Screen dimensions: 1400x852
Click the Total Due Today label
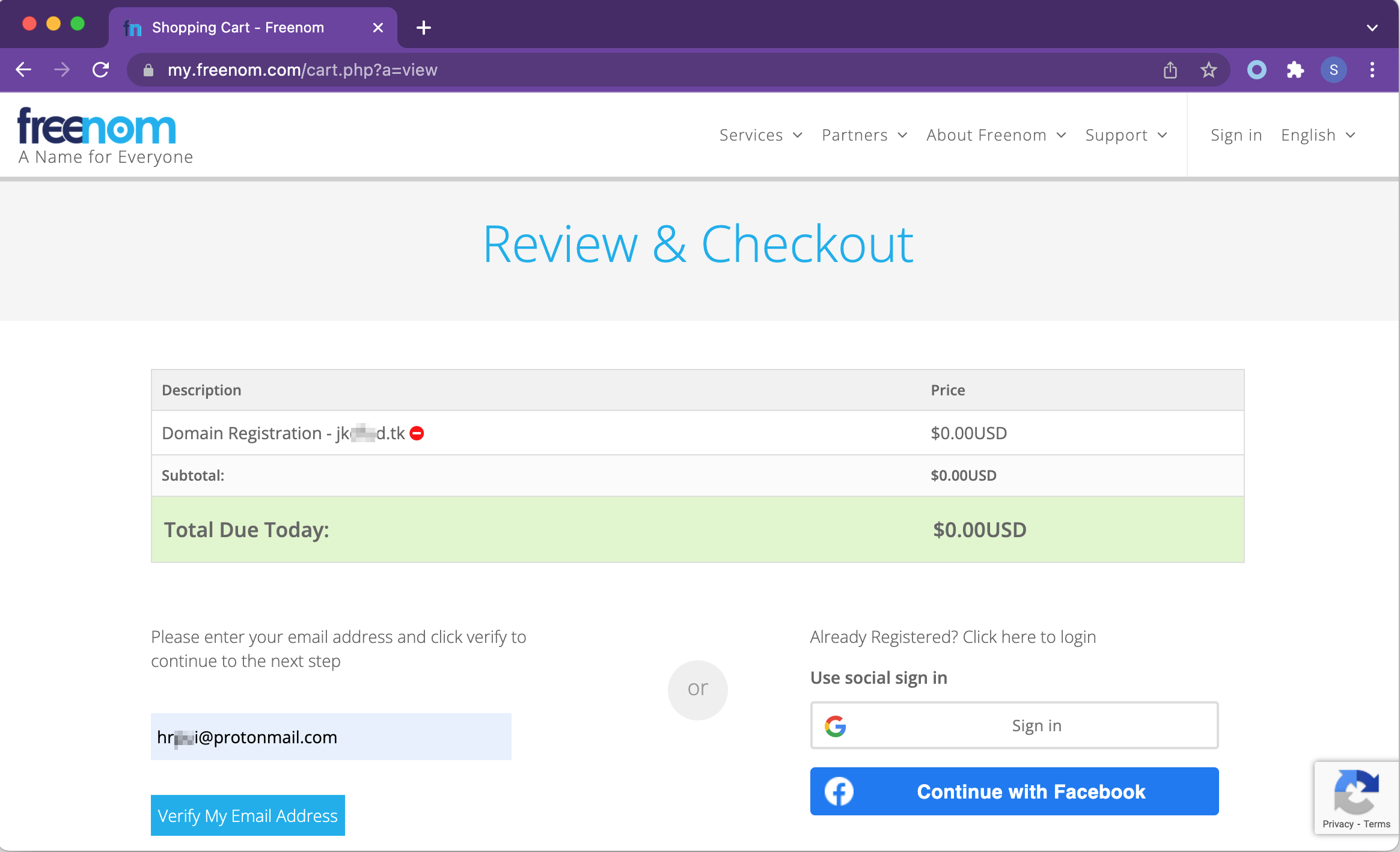tap(246, 530)
